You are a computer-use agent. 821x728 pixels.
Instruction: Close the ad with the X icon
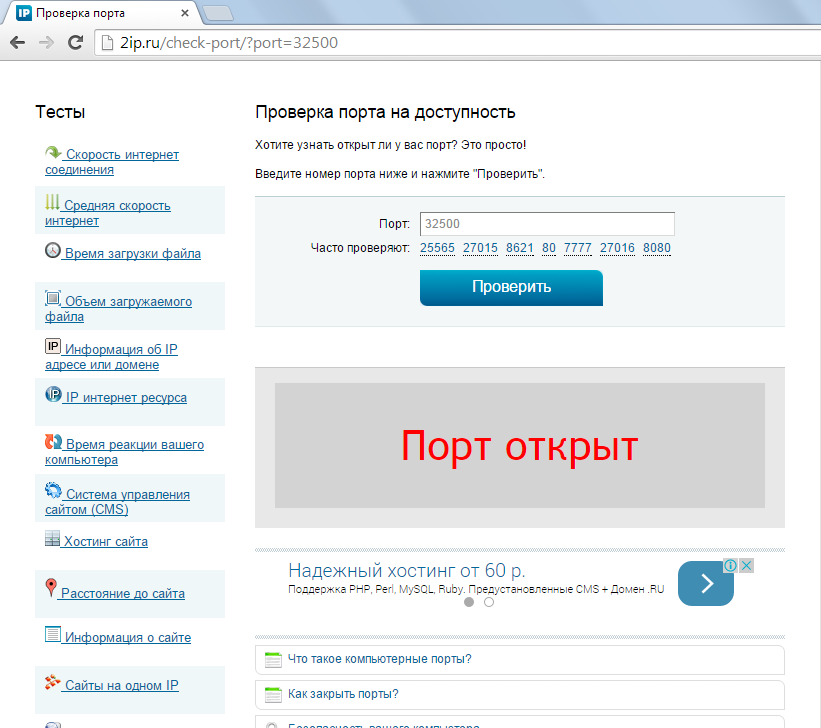coord(746,566)
